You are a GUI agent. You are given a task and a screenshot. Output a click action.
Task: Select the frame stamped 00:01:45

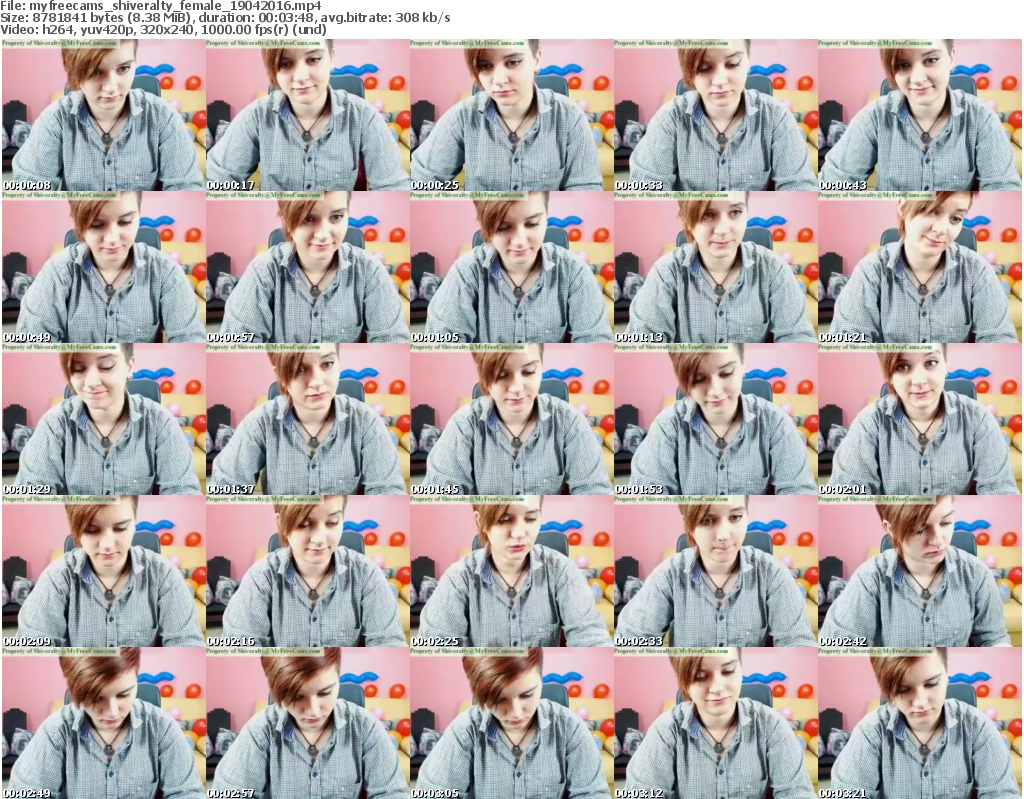(x=511, y=420)
